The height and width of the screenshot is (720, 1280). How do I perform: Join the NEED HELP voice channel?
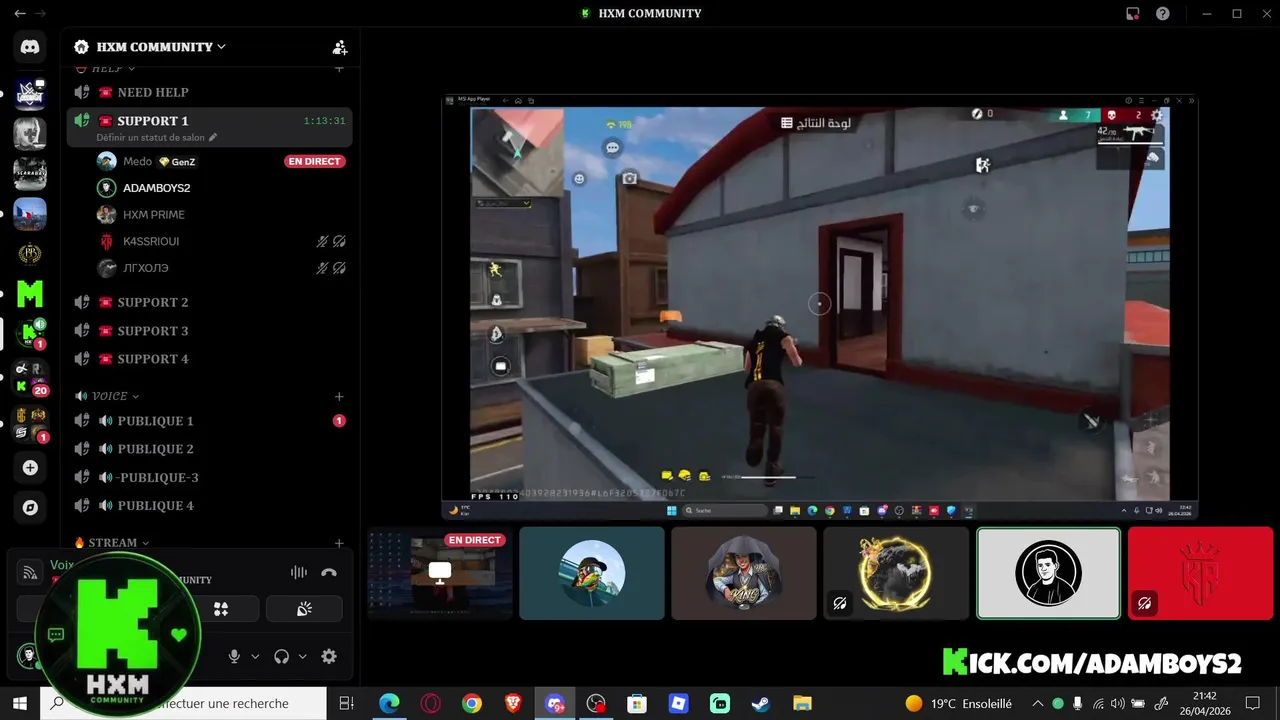click(209, 92)
